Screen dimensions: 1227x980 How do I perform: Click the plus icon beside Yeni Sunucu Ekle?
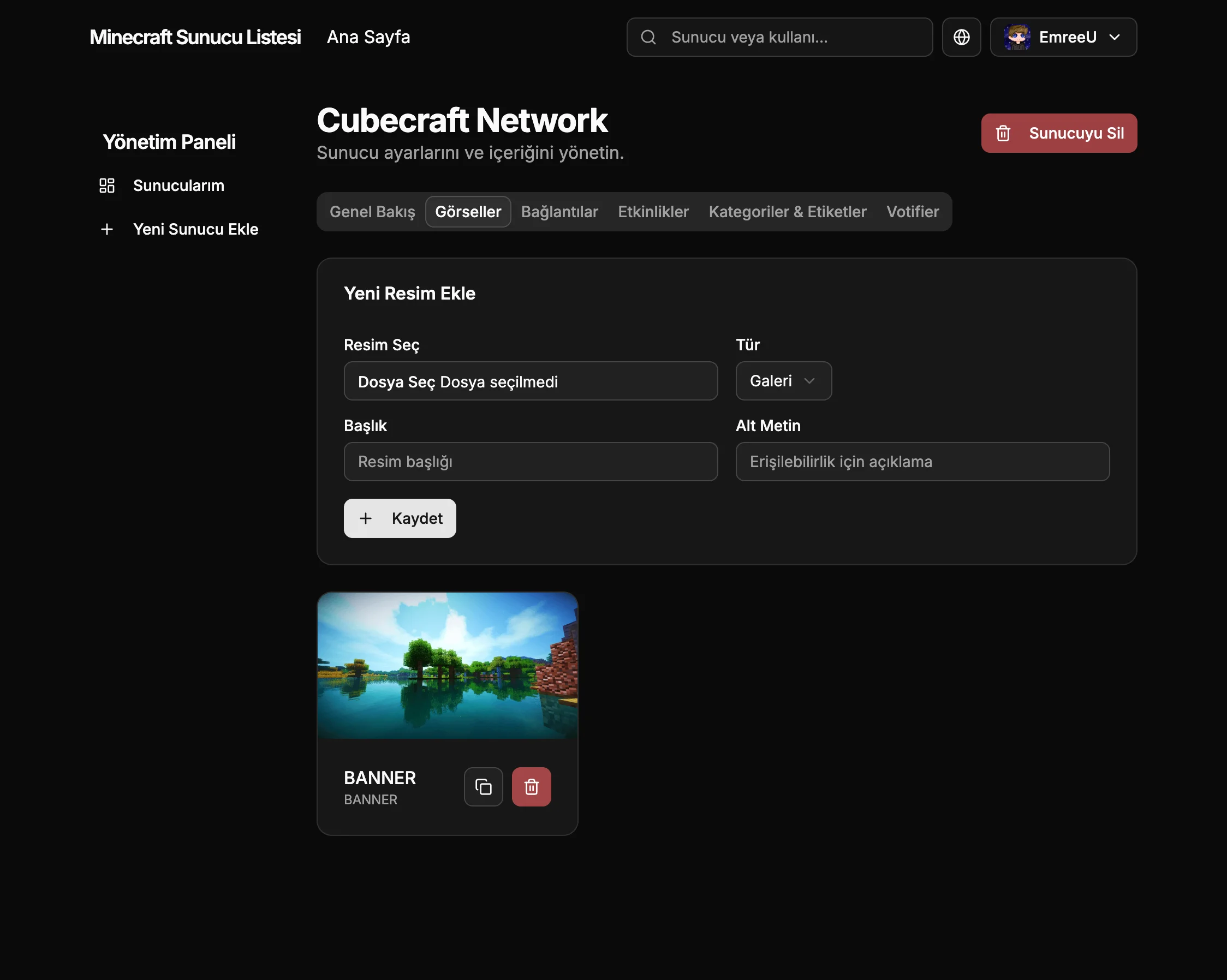[106, 229]
